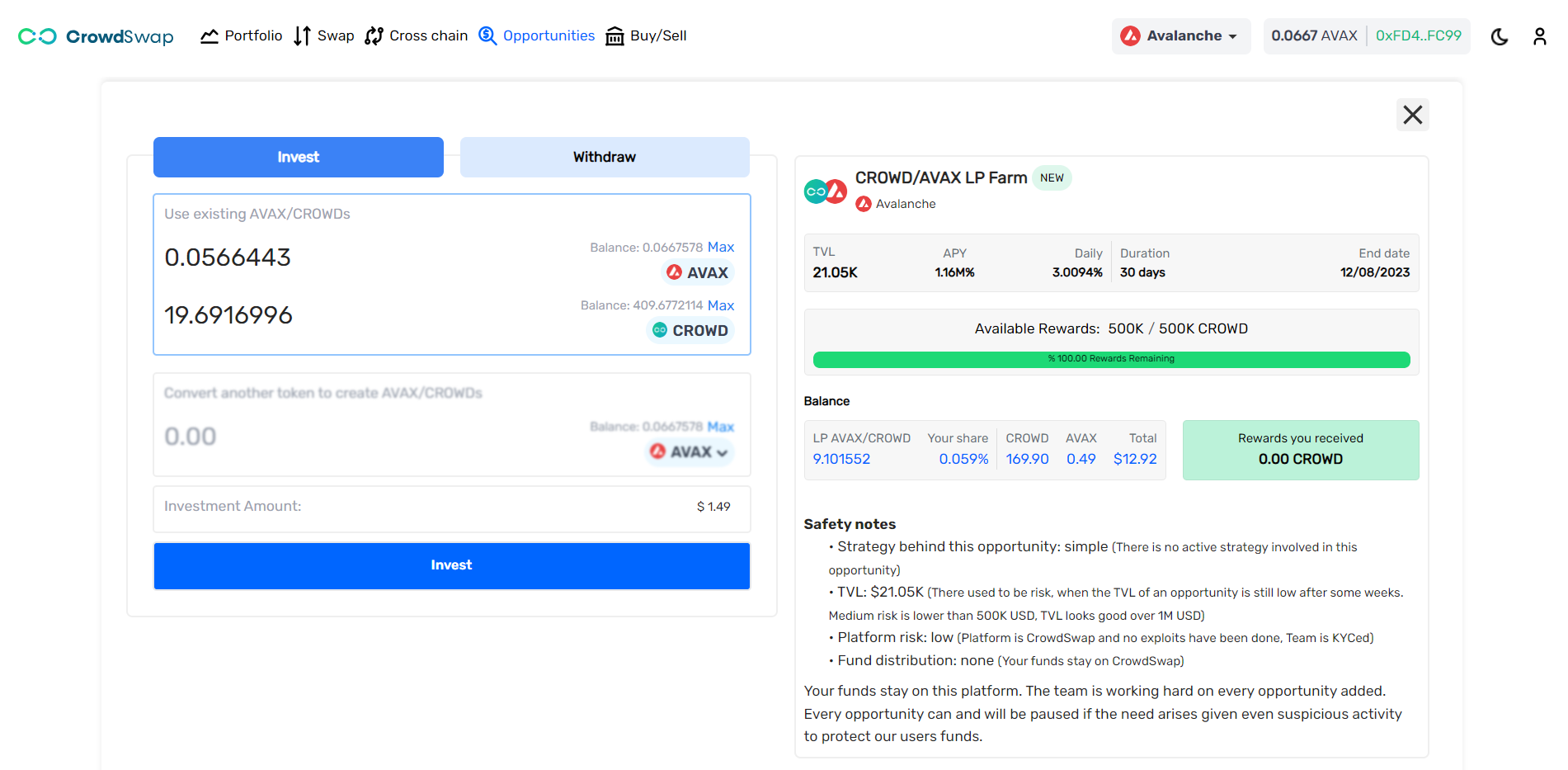
Task: Click the End date 12/08/2023
Action: point(1375,272)
